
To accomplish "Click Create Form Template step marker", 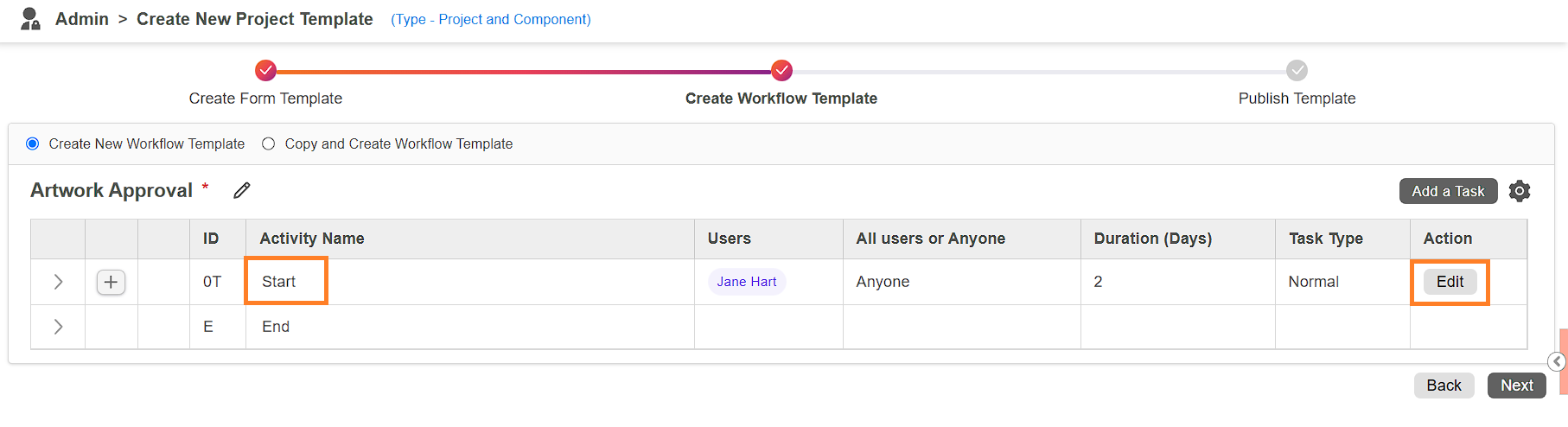I will [x=266, y=70].
